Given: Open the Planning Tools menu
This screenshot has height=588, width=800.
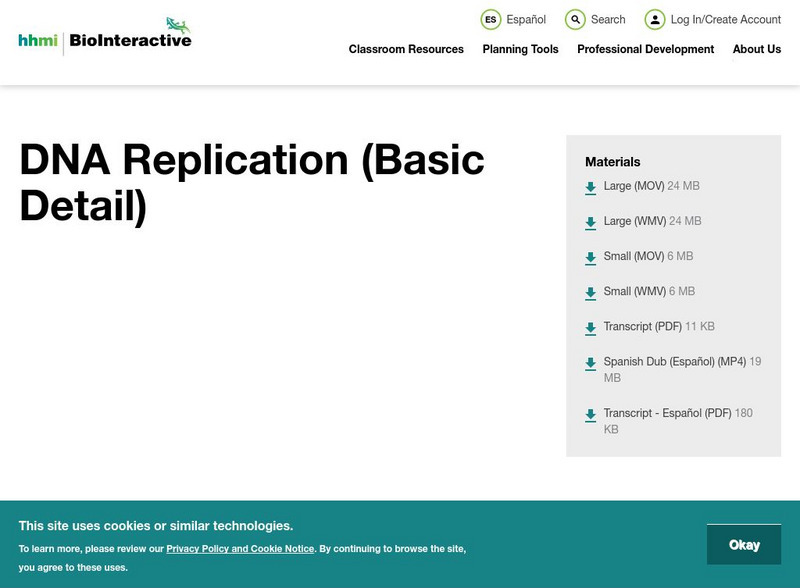Looking at the screenshot, I should point(519,49).
